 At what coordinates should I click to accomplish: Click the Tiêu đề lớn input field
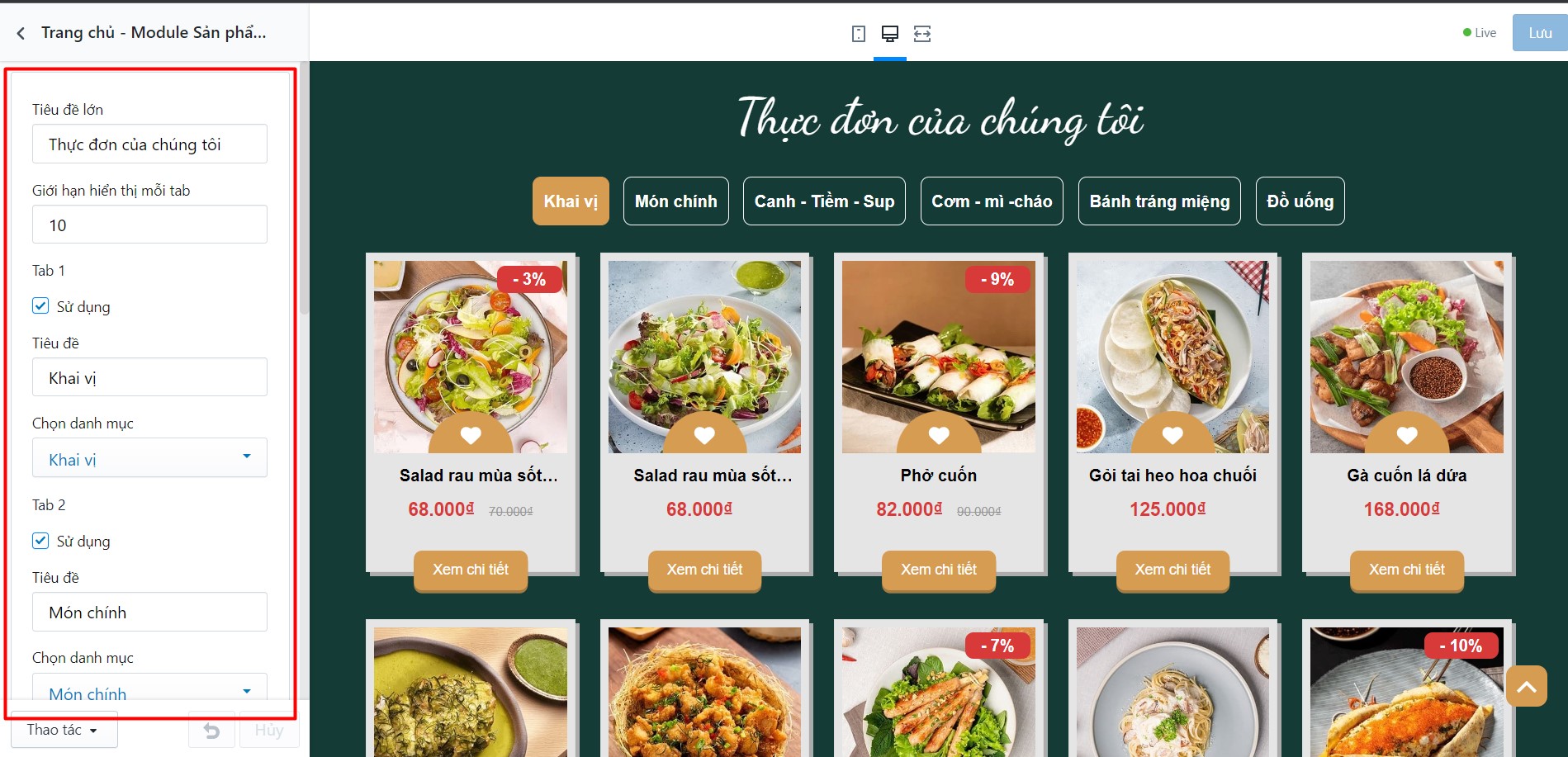(149, 144)
